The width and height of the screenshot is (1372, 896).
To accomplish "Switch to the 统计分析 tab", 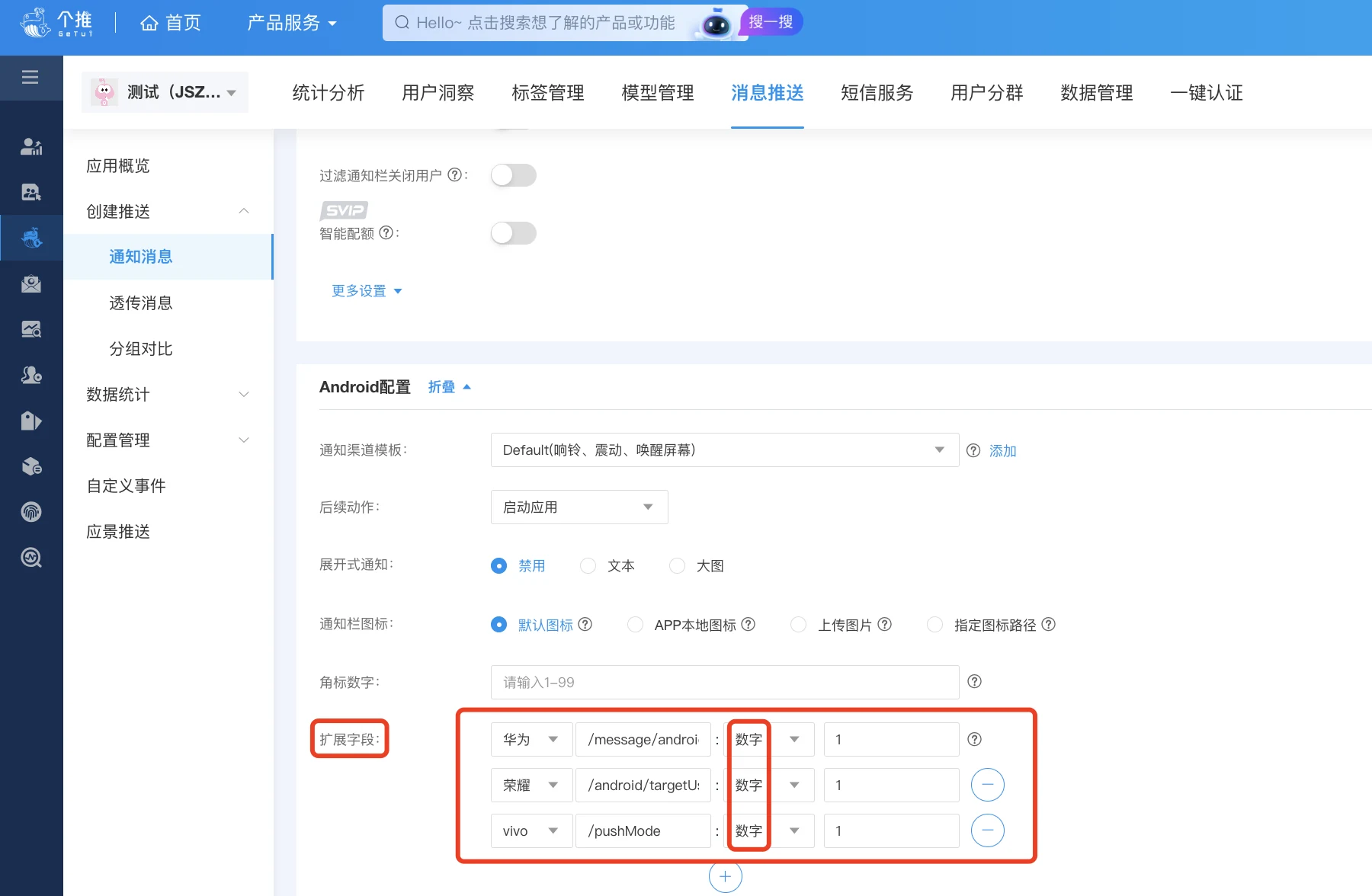I will point(329,93).
